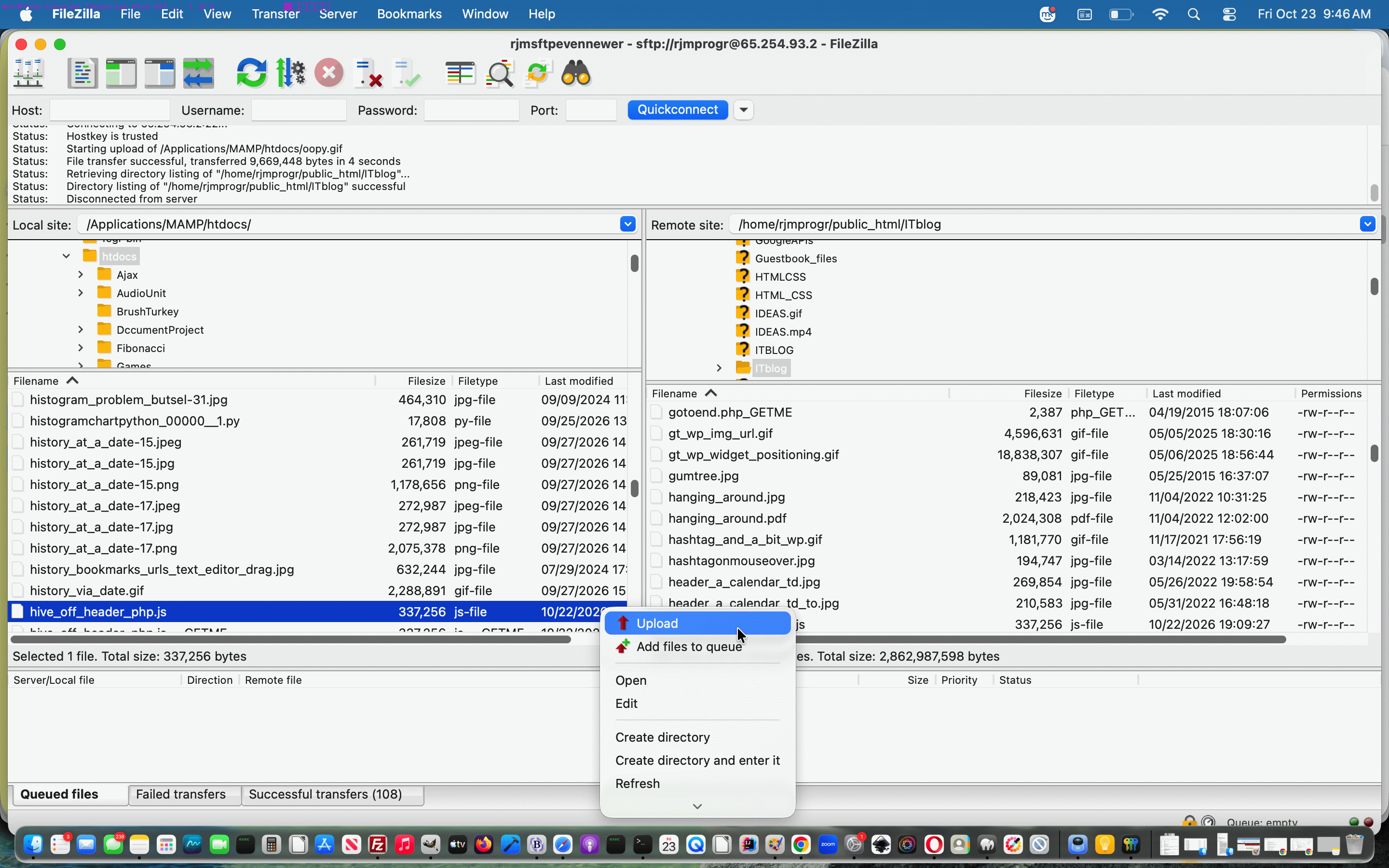Select Add files to queue option

pos(689,647)
